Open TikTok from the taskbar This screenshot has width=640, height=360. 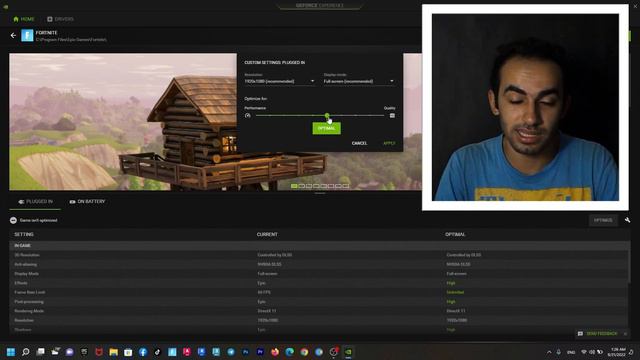[158, 352]
